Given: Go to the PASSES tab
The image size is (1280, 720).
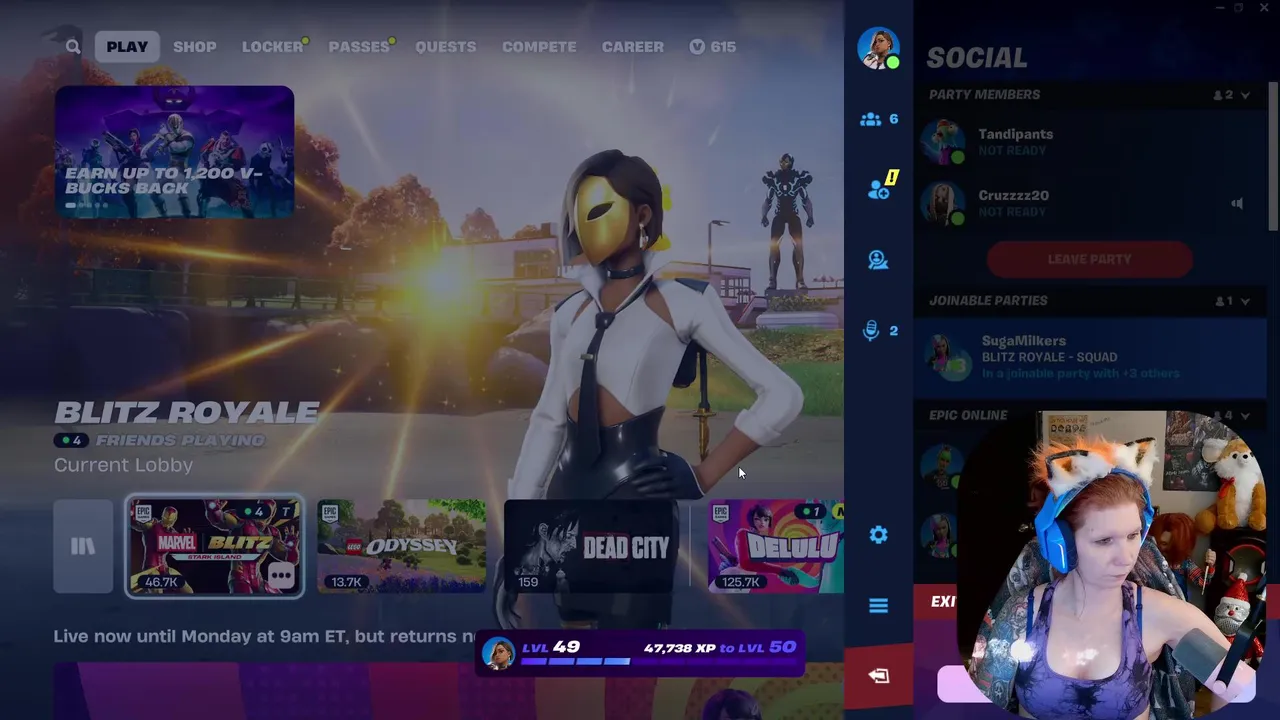Looking at the screenshot, I should coord(359,47).
